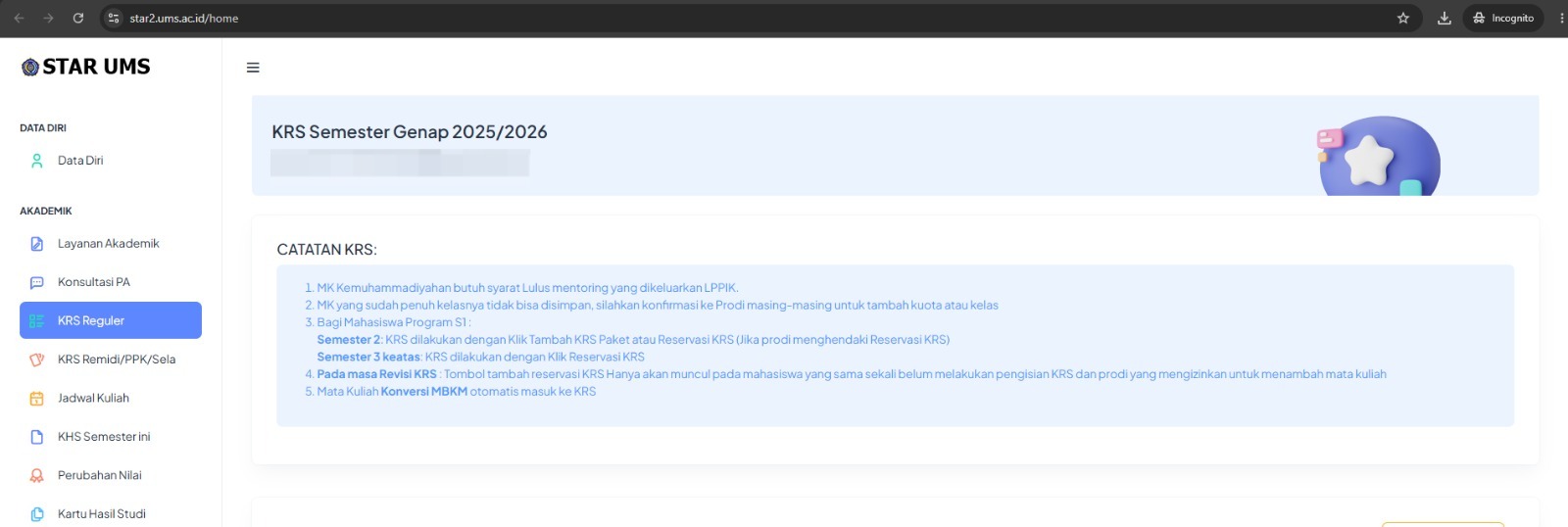This screenshot has height=527, width=1568.
Task: Select KRS Reguler menu item
Action: [111, 320]
